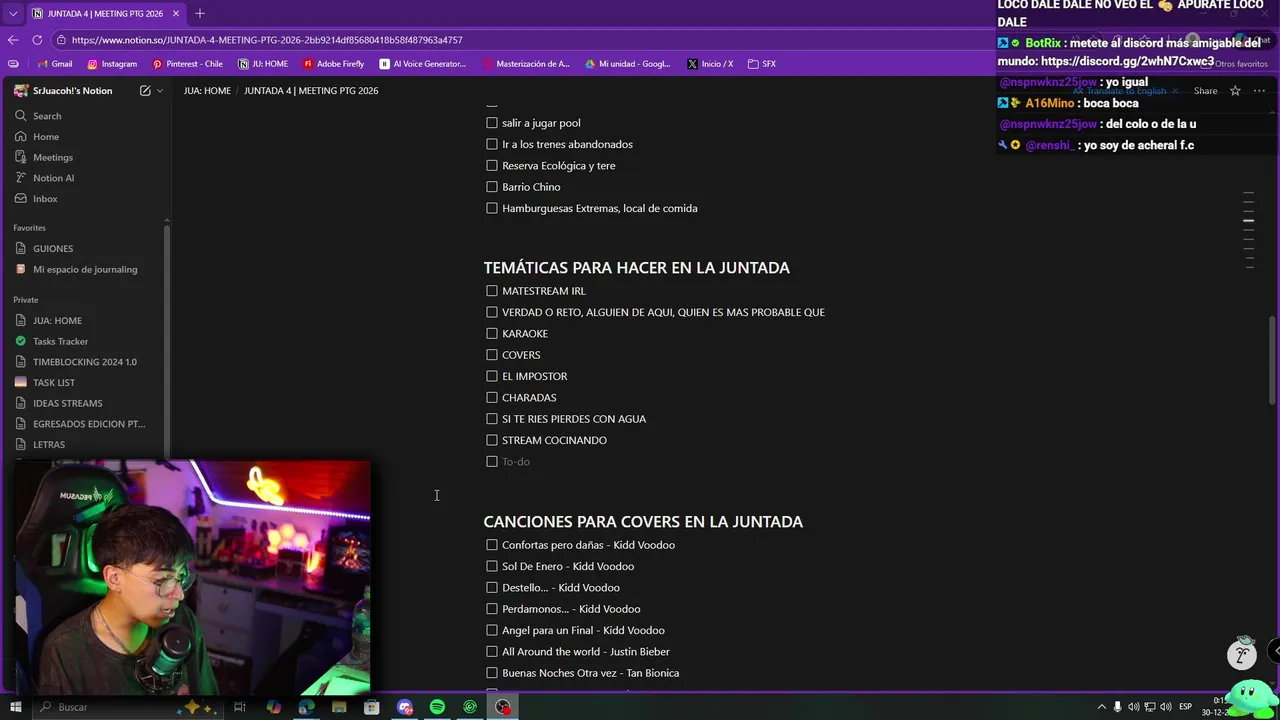The width and height of the screenshot is (1280, 720).
Task: Open the Gmail bookmark
Action: tap(55, 64)
